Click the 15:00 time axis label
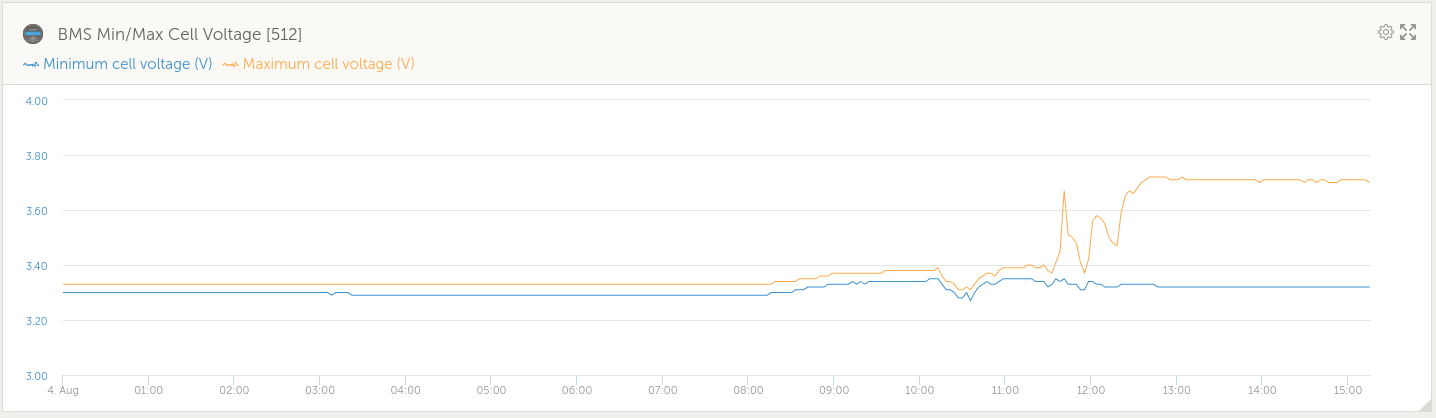This screenshot has width=1436, height=418. (1348, 390)
